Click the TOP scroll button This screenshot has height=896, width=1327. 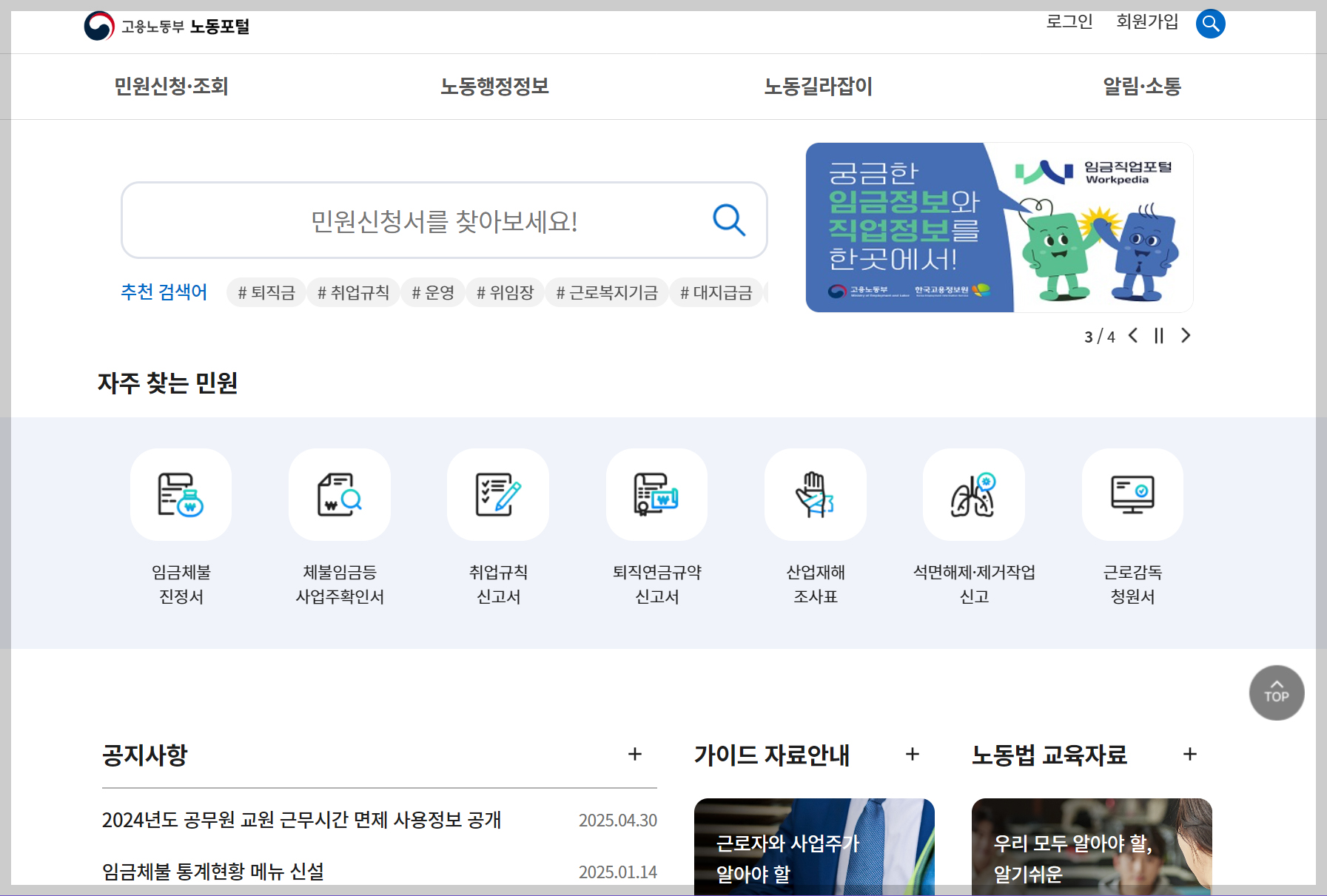1276,693
